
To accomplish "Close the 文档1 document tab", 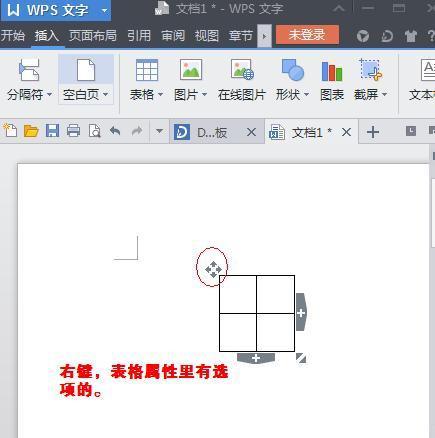I will click(347, 132).
